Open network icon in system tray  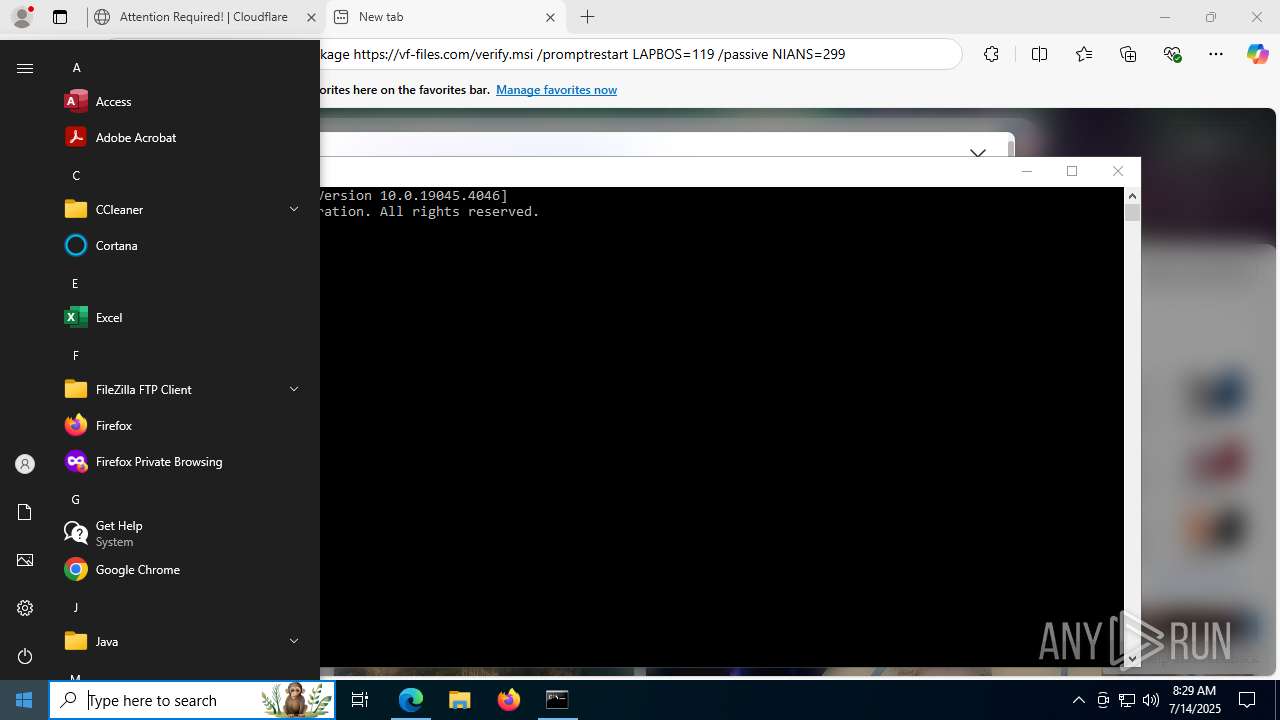pos(1126,700)
